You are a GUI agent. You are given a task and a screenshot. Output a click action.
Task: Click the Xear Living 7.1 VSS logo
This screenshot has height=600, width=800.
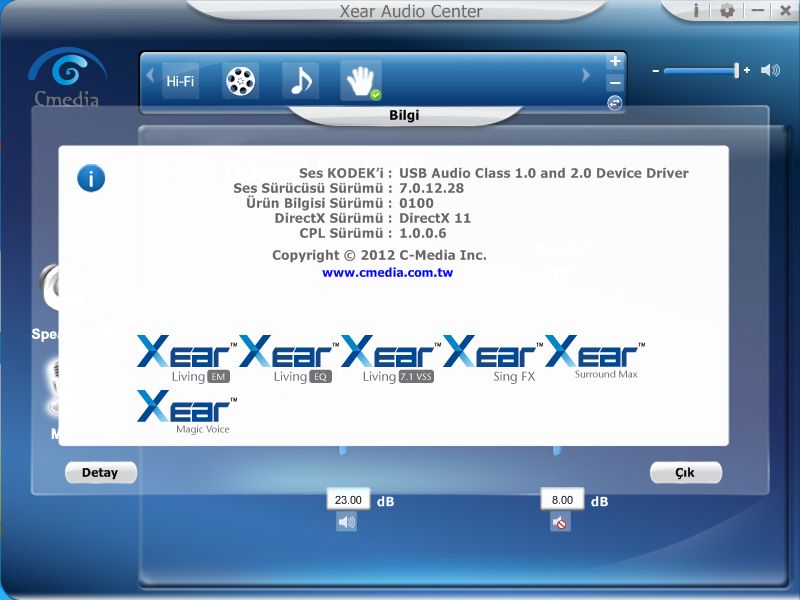391,359
